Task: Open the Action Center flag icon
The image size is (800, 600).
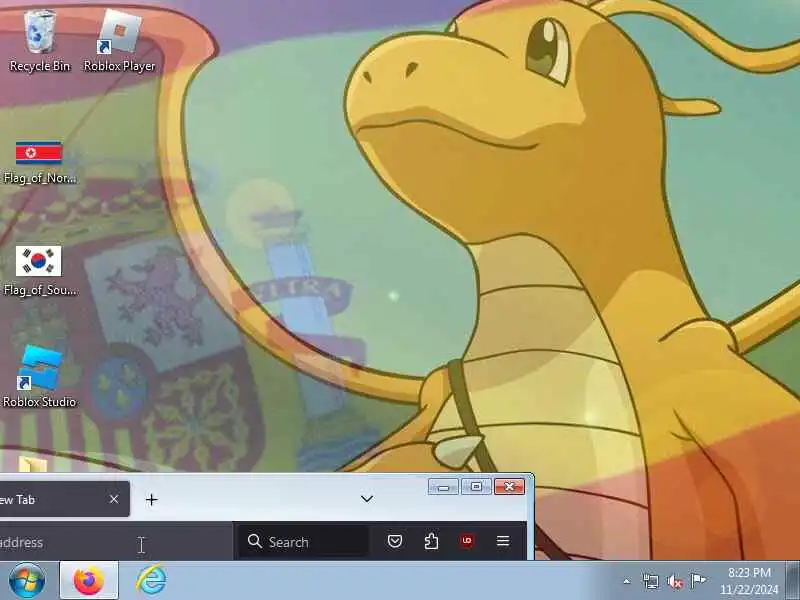Action: [x=698, y=581]
